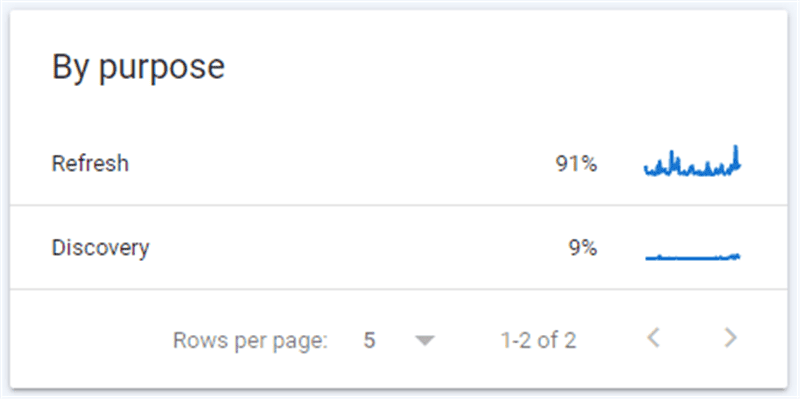Click the tall spike at the Refresh sparkline's end
Image resolution: width=800 pixels, height=399 pixels.
[x=736, y=155]
